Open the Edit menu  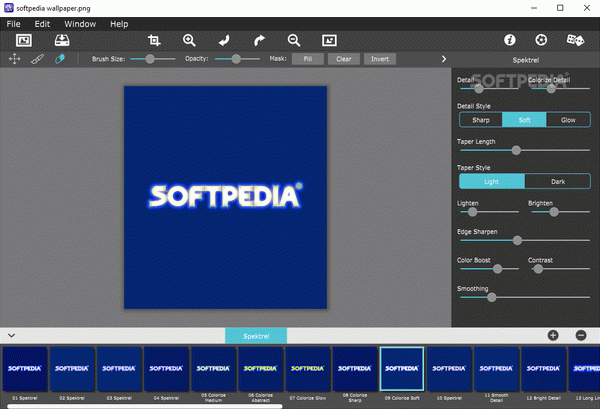click(x=42, y=24)
